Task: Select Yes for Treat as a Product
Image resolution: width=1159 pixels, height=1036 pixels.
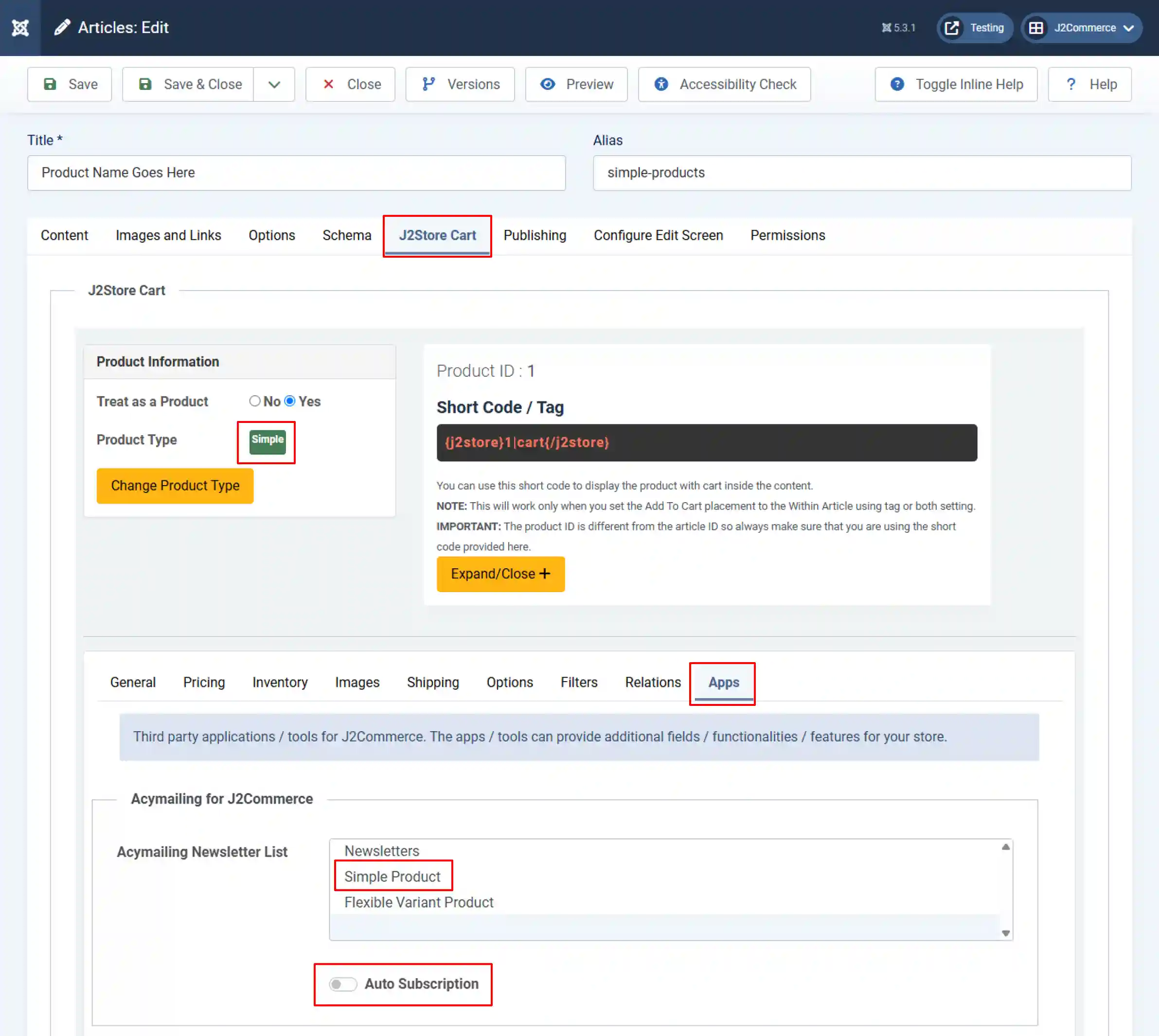Action: coord(290,401)
